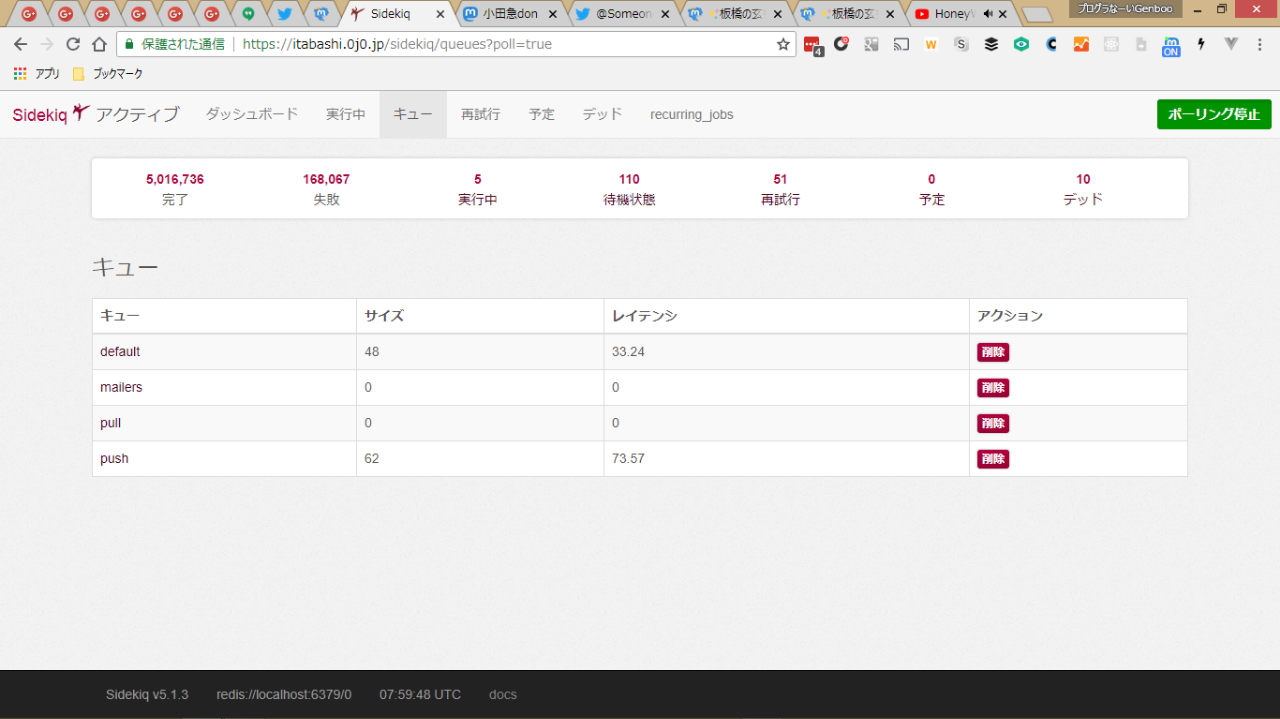Image resolution: width=1280 pixels, height=719 pixels.
Task: Open the ブックマーク bookmarks folder
Action: click(108, 73)
